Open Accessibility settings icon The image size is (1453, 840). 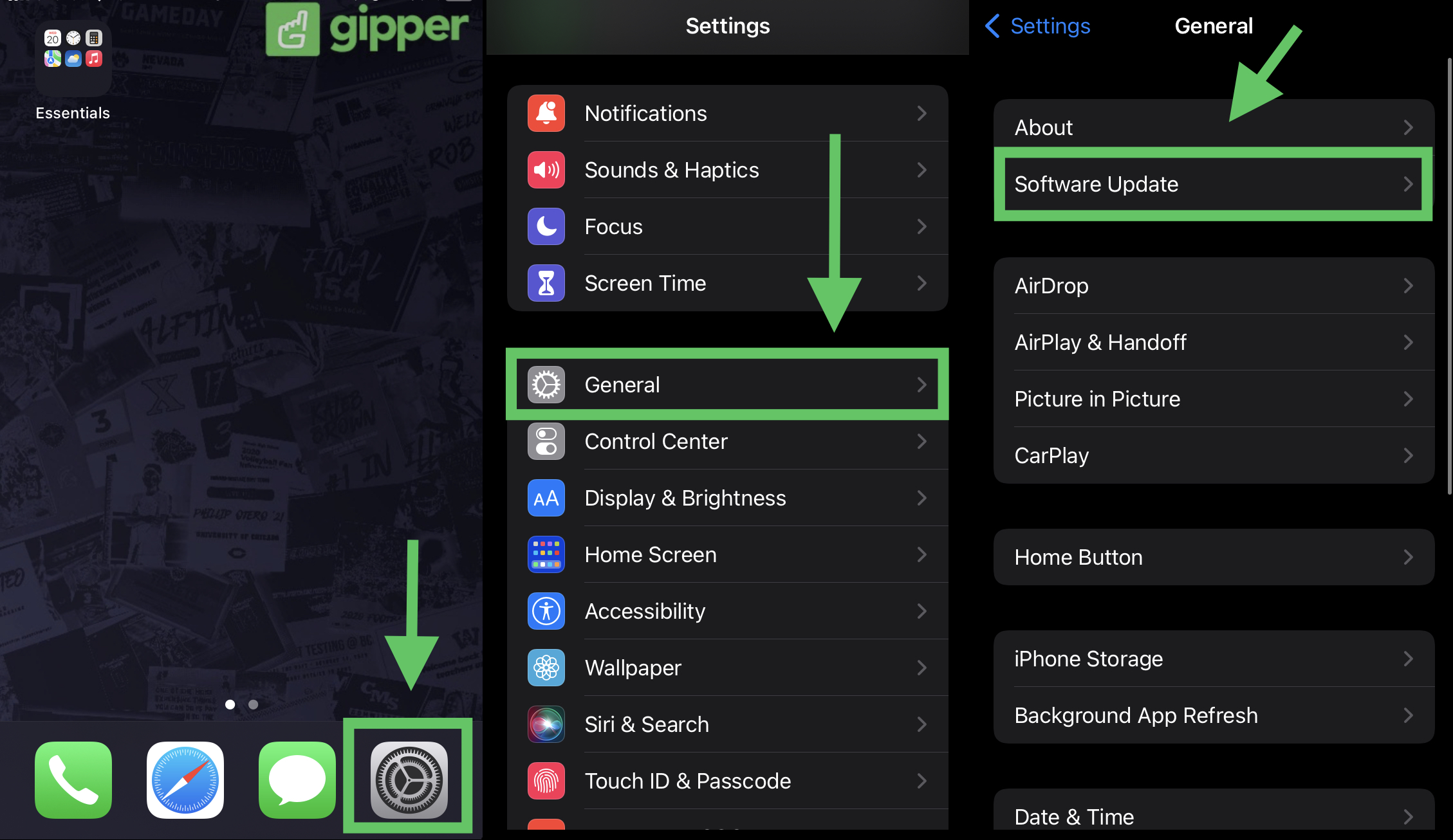(x=547, y=610)
